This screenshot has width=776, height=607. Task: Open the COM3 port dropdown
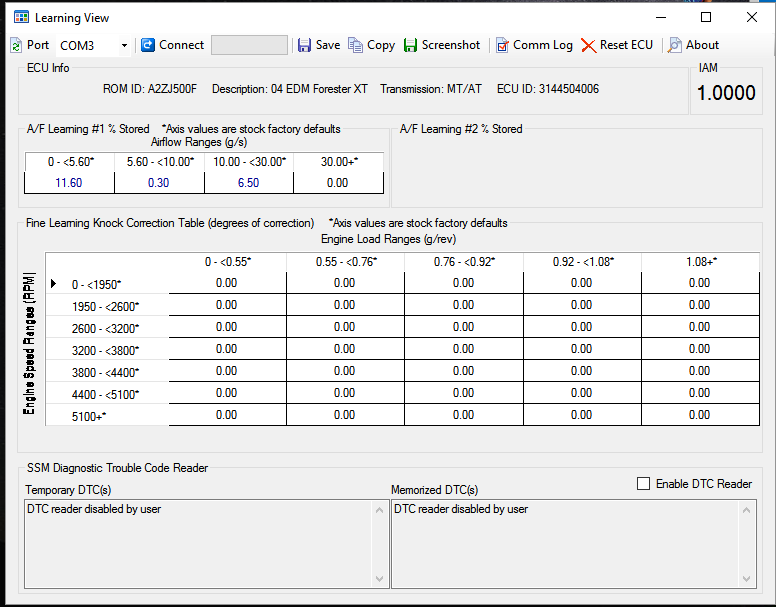(x=124, y=46)
